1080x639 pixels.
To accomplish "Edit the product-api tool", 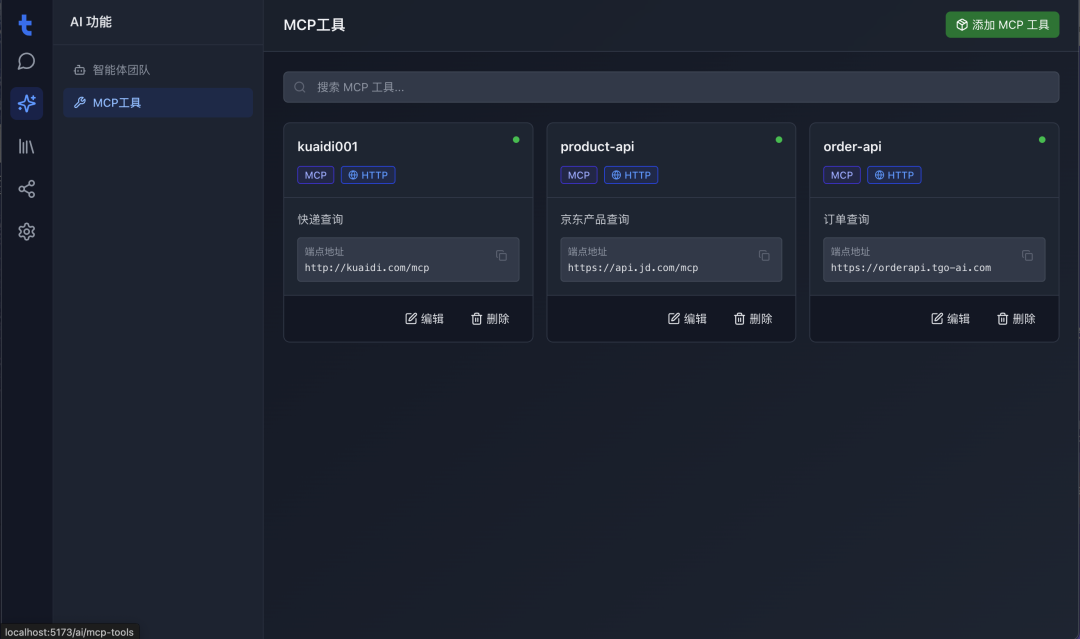I will 687,319.
